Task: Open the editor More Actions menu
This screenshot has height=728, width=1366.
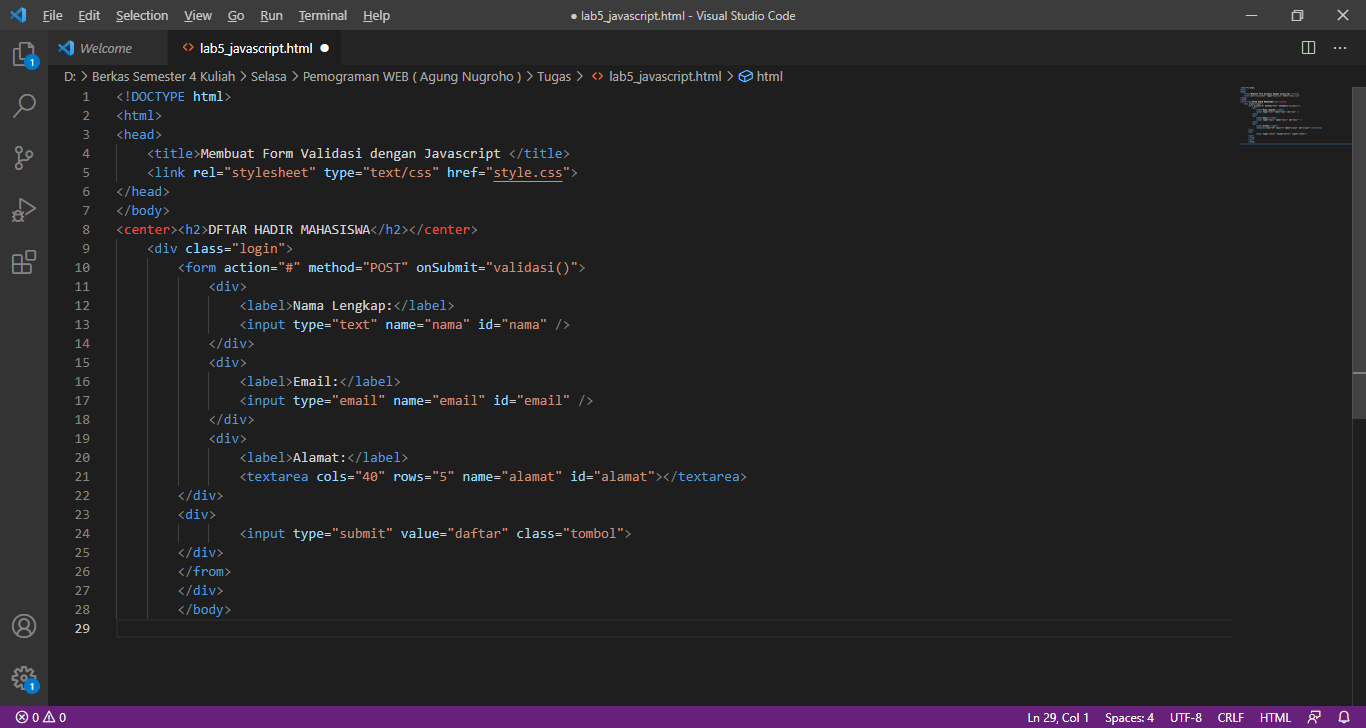Action: pos(1337,47)
